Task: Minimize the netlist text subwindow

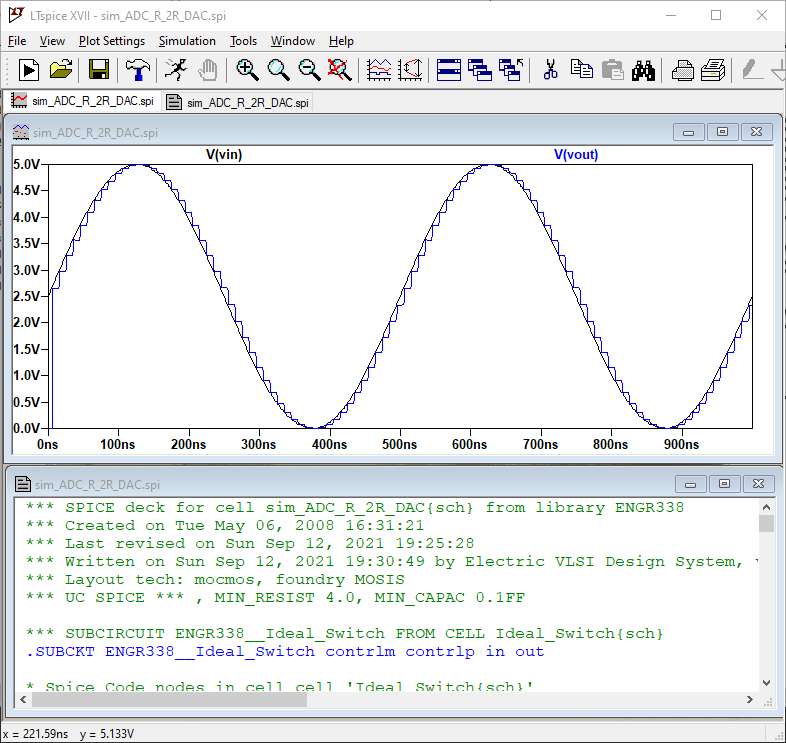Action: (691, 484)
